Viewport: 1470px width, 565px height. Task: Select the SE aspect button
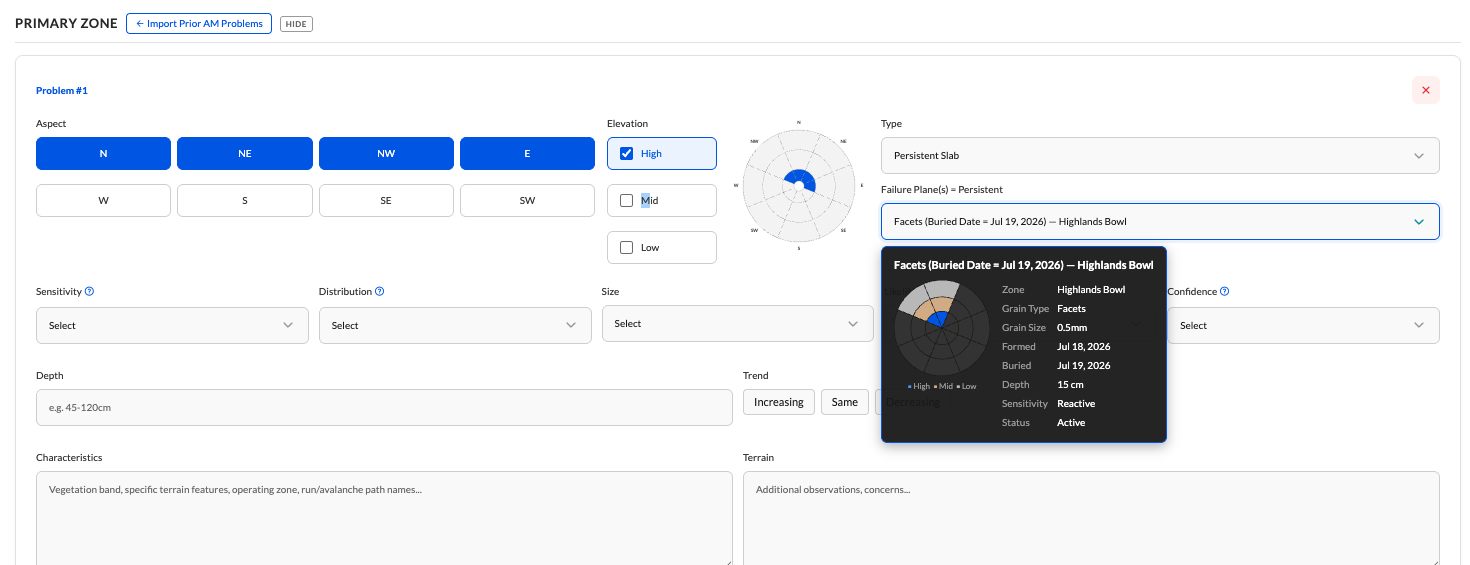(x=386, y=201)
